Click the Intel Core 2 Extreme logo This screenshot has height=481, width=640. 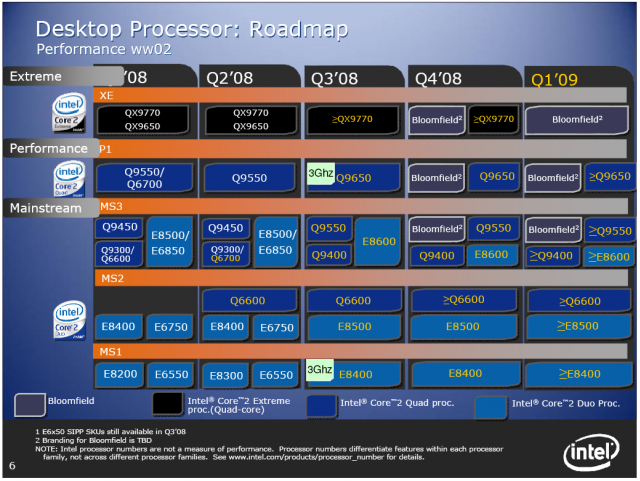click(x=69, y=113)
